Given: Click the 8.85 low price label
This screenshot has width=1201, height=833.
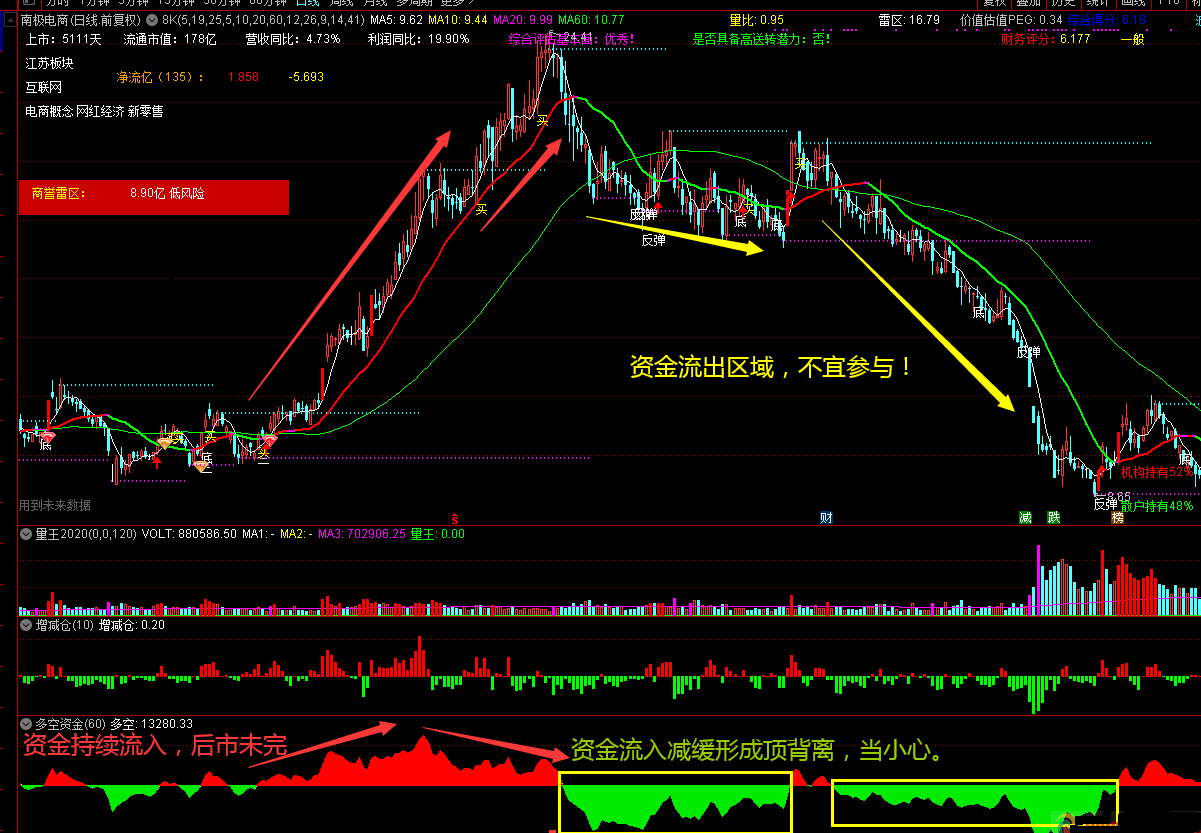Looking at the screenshot, I should (1118, 496).
